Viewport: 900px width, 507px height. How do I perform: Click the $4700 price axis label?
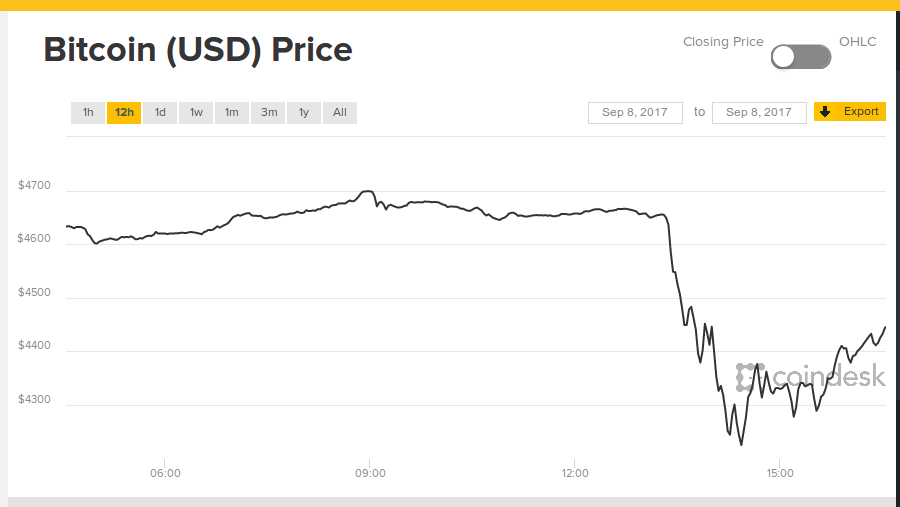tap(34, 185)
